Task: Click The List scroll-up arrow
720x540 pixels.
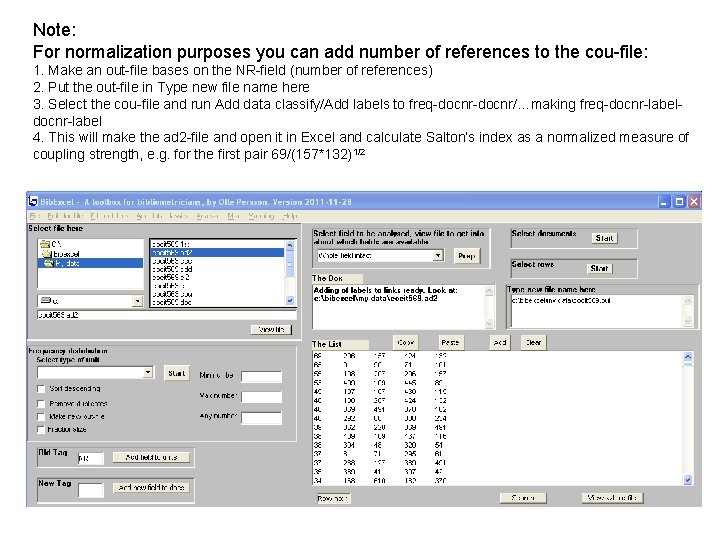Action: (688, 356)
